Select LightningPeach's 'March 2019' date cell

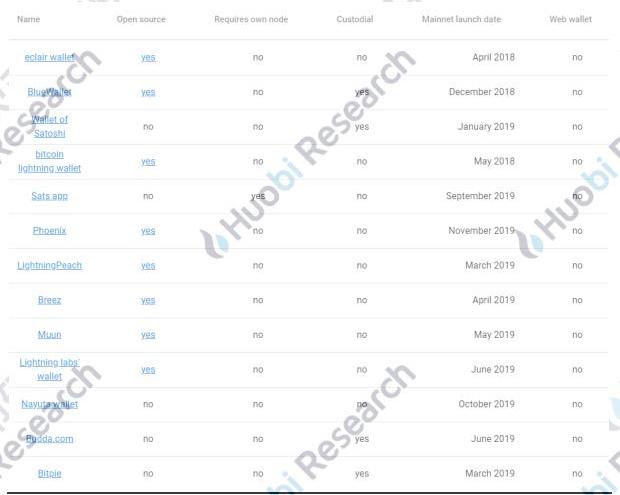pyautogui.click(x=490, y=265)
